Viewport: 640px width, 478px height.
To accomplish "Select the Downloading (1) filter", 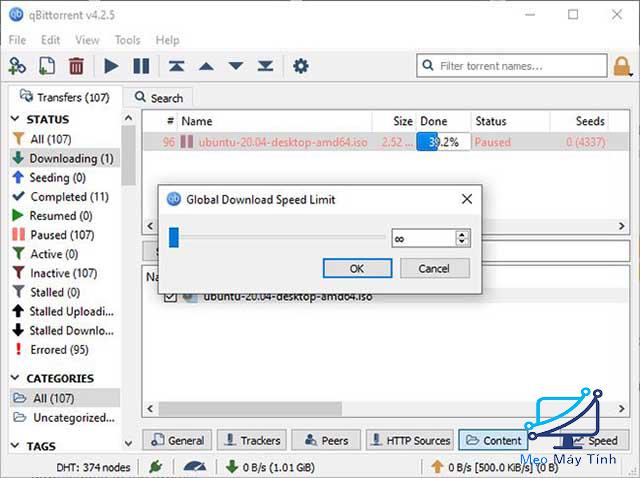I will tap(64, 158).
